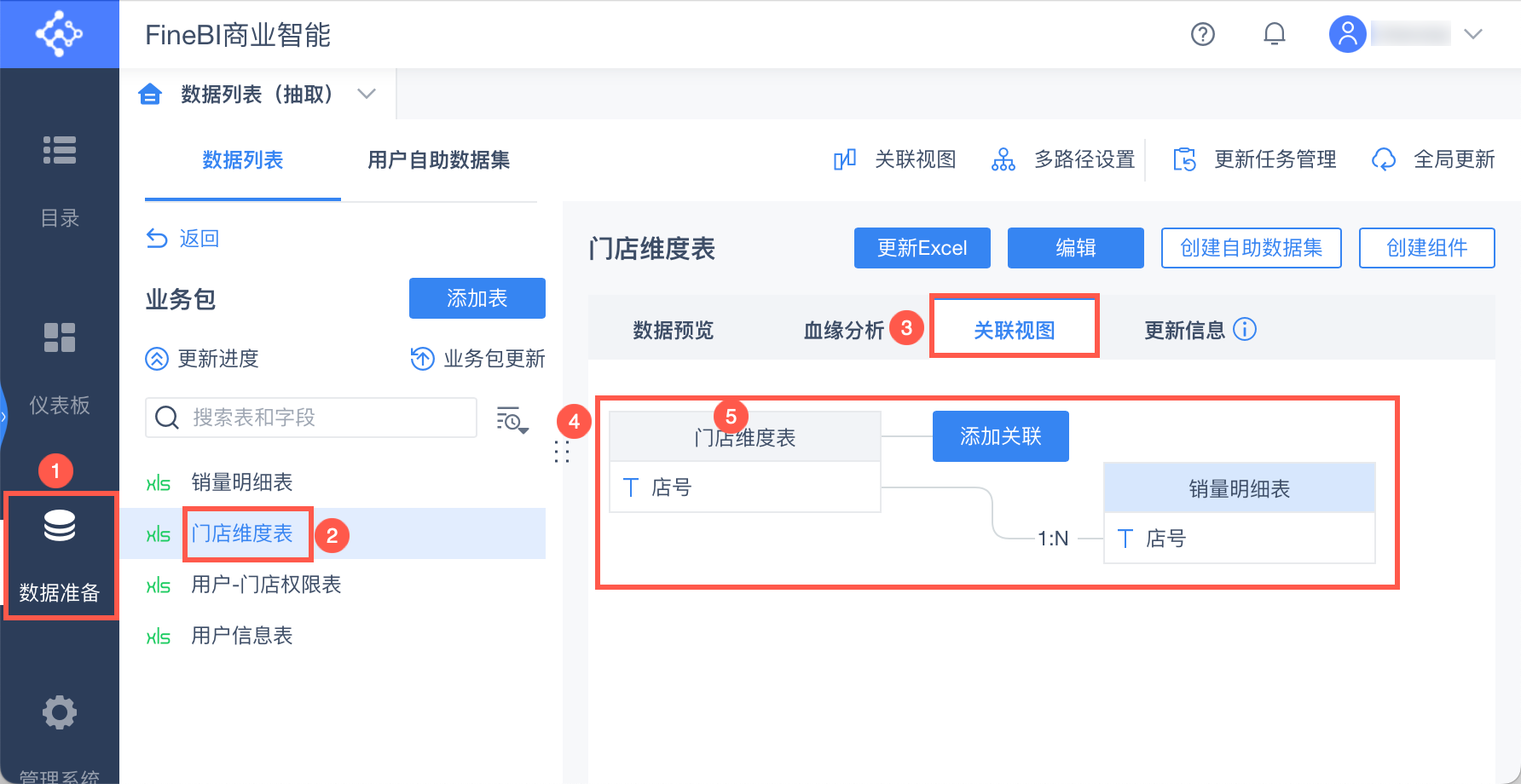
Task: Click the 销量明细表 header in the relation diagram
Action: (1240, 488)
